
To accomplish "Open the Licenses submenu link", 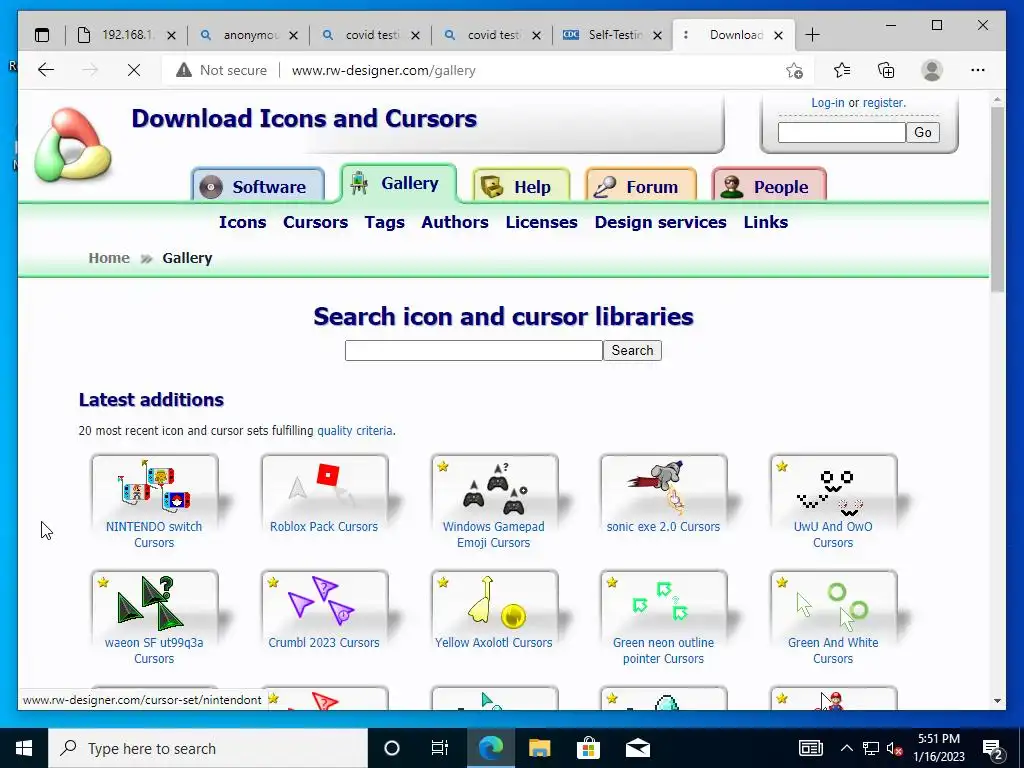I will (x=541, y=222).
